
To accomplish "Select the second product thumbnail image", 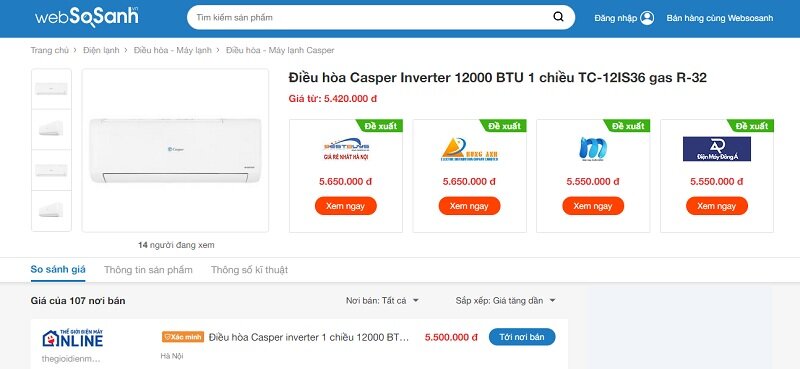I will click(51, 129).
